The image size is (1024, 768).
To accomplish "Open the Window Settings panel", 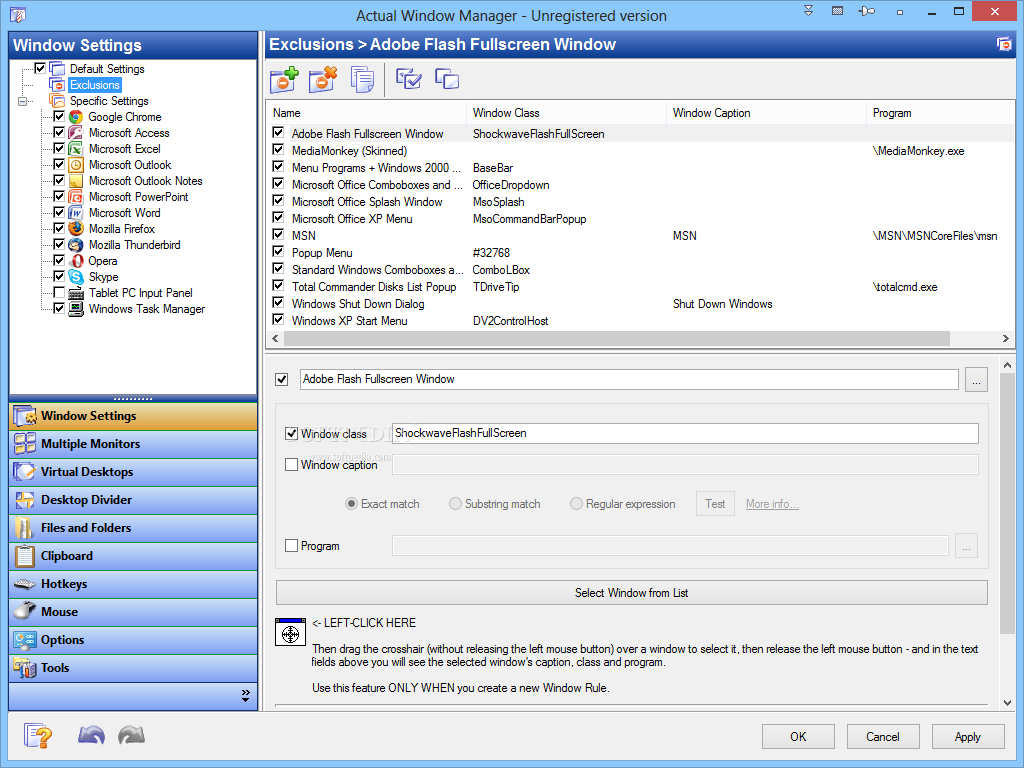I will coord(133,416).
